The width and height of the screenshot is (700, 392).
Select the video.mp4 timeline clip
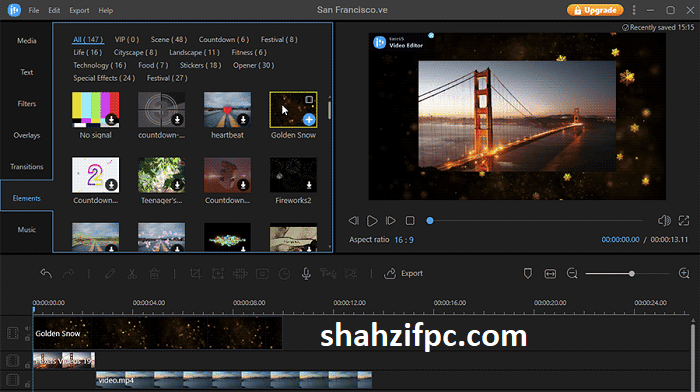coord(234,380)
